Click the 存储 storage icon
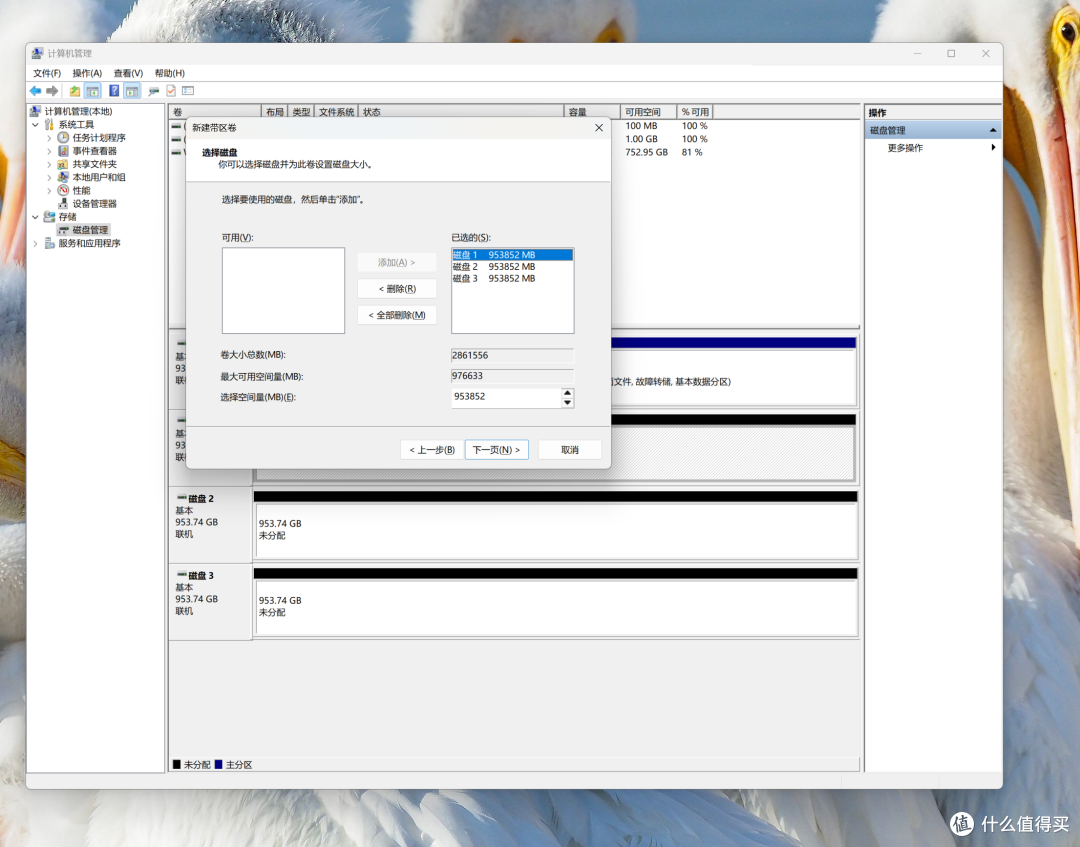This screenshot has width=1080, height=847. point(49,217)
